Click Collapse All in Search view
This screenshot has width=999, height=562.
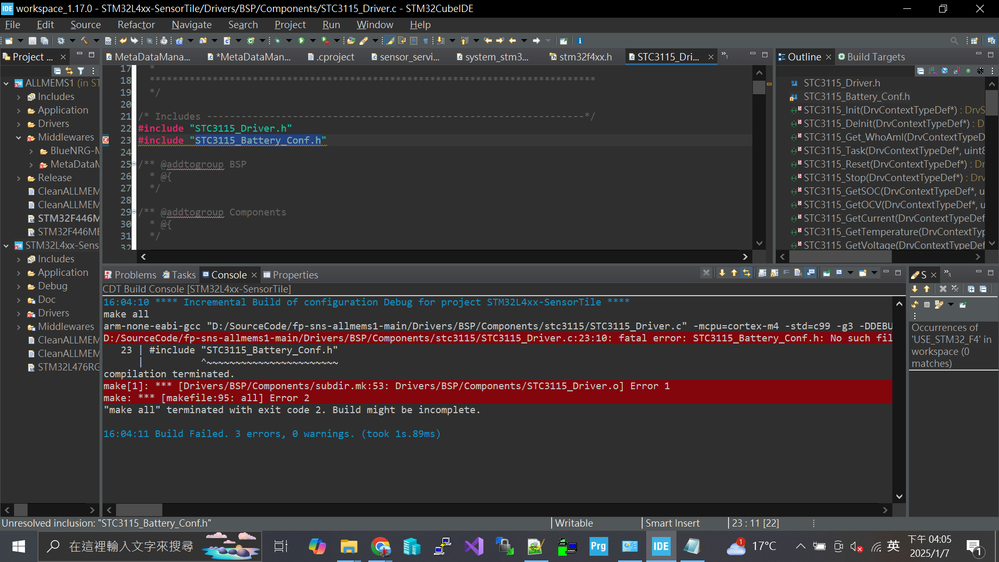(983, 289)
